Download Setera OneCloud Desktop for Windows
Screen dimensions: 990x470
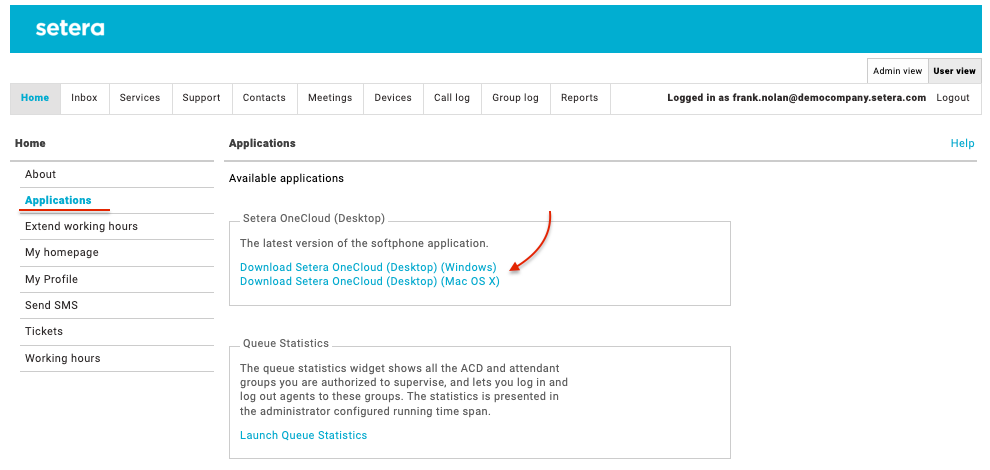pyautogui.click(x=368, y=267)
